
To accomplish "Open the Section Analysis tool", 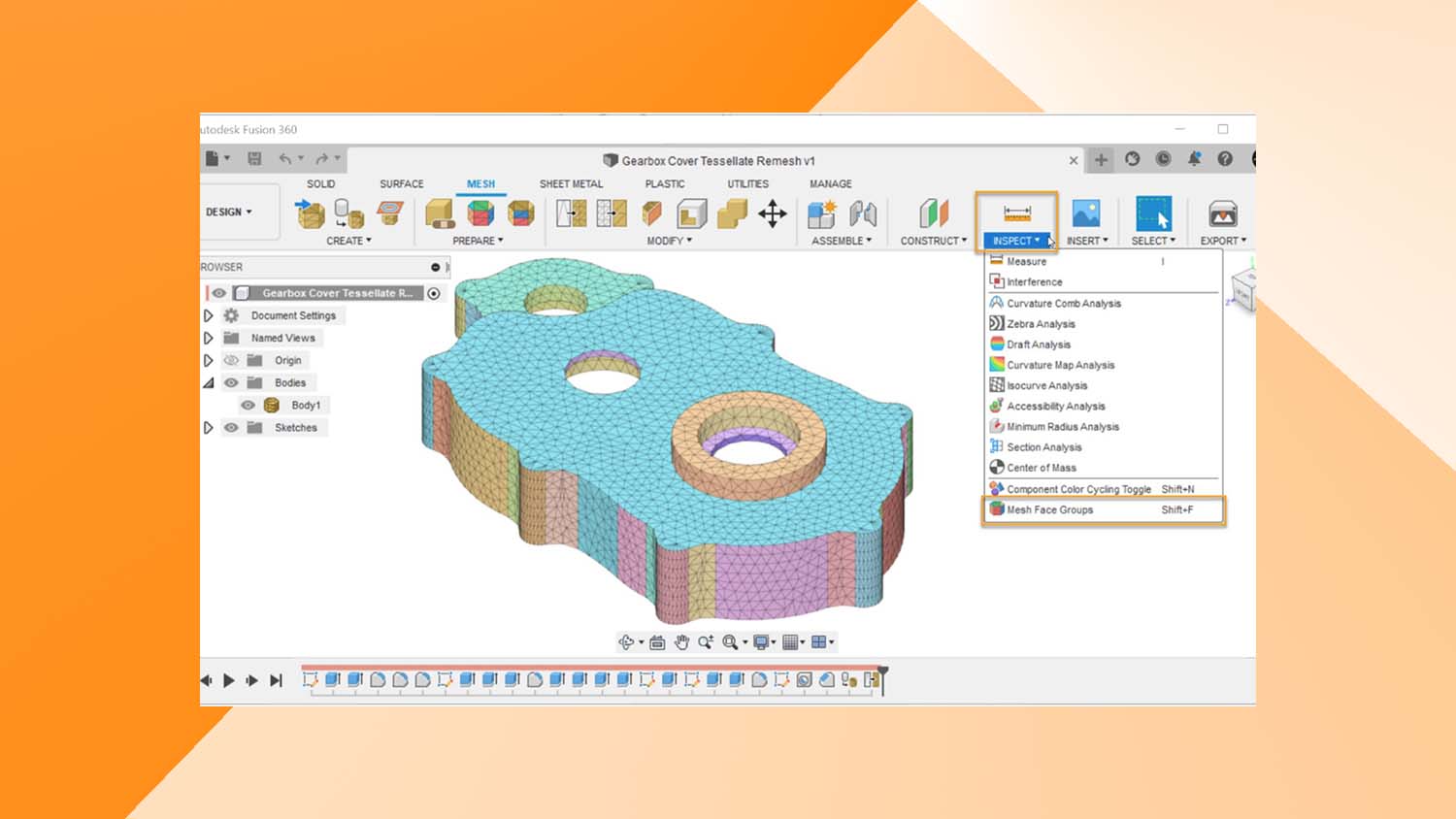I will coord(1043,446).
